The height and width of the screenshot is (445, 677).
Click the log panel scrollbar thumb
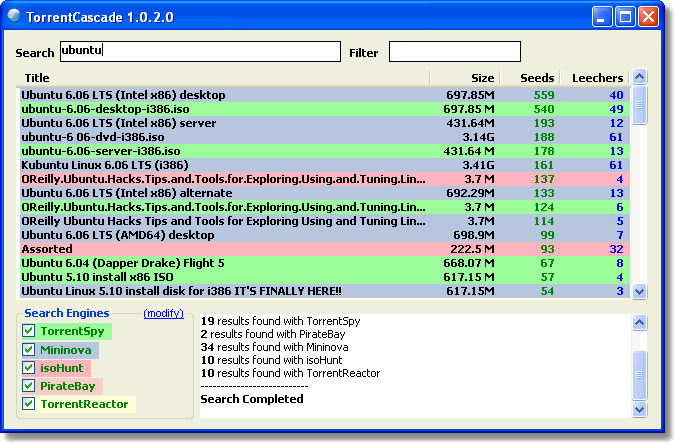639,375
